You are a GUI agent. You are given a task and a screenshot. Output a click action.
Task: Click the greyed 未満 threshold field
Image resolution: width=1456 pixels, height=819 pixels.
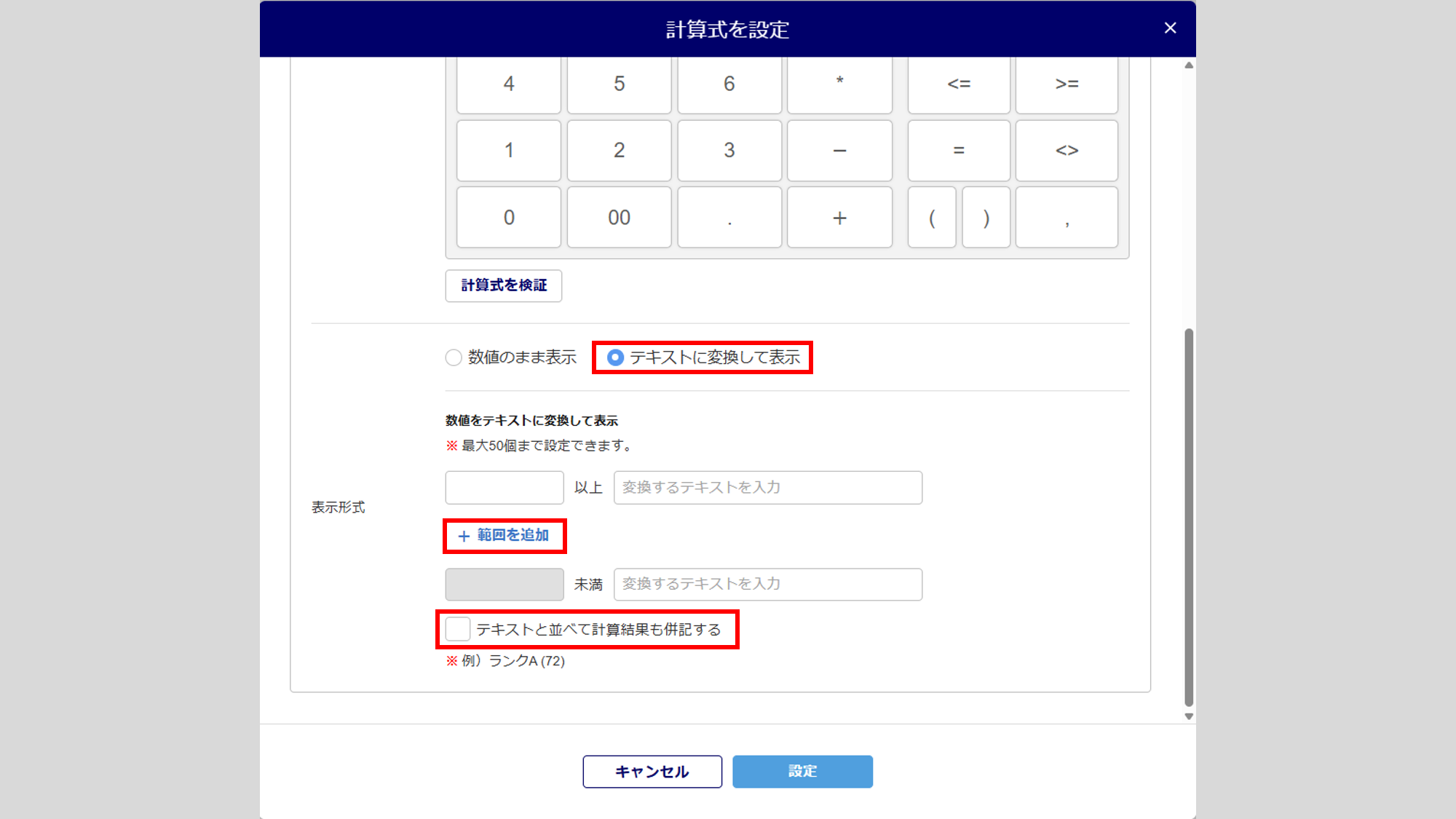point(505,585)
